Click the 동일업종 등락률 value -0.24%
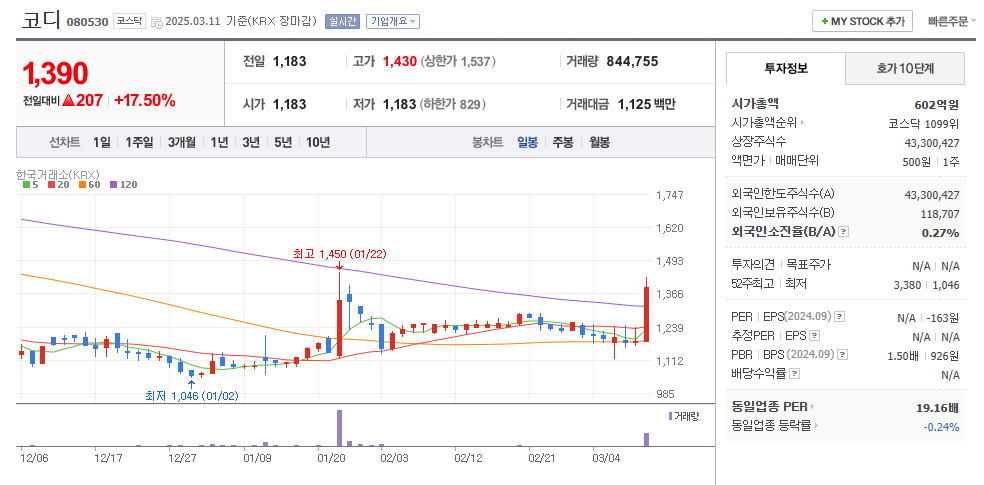The width and height of the screenshot is (984, 485). click(941, 427)
